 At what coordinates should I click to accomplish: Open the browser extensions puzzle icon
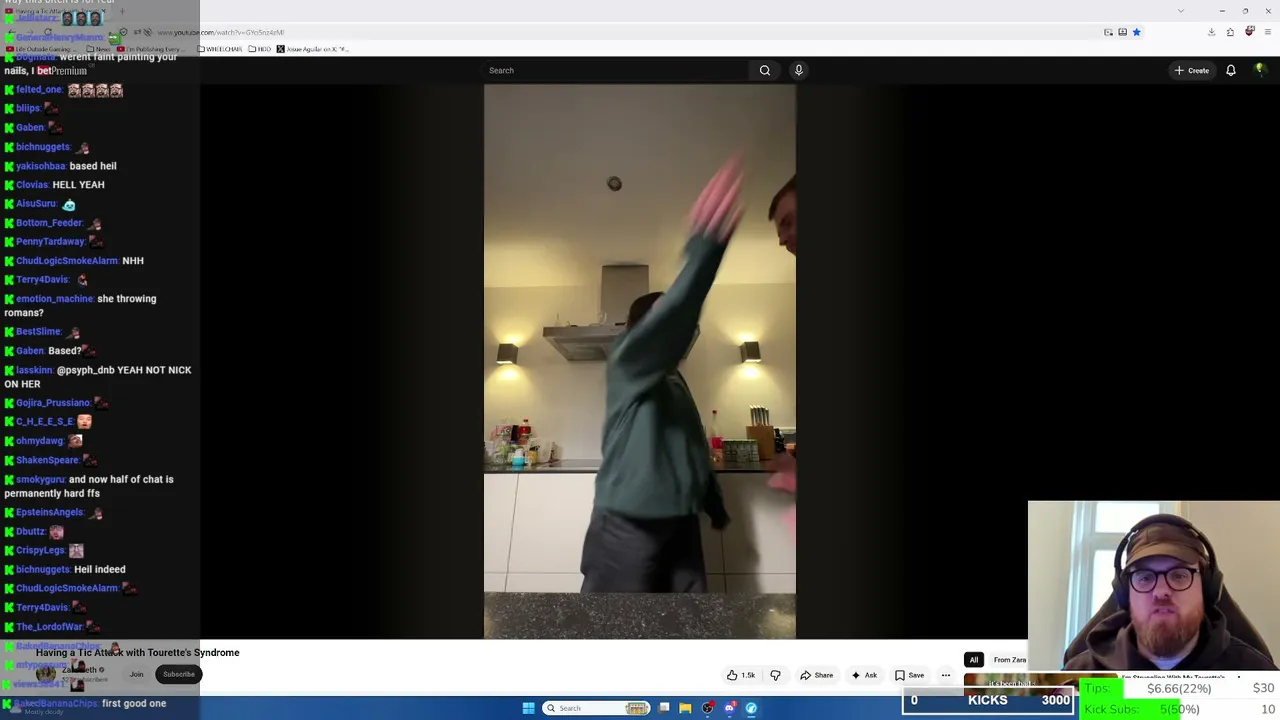(1230, 32)
